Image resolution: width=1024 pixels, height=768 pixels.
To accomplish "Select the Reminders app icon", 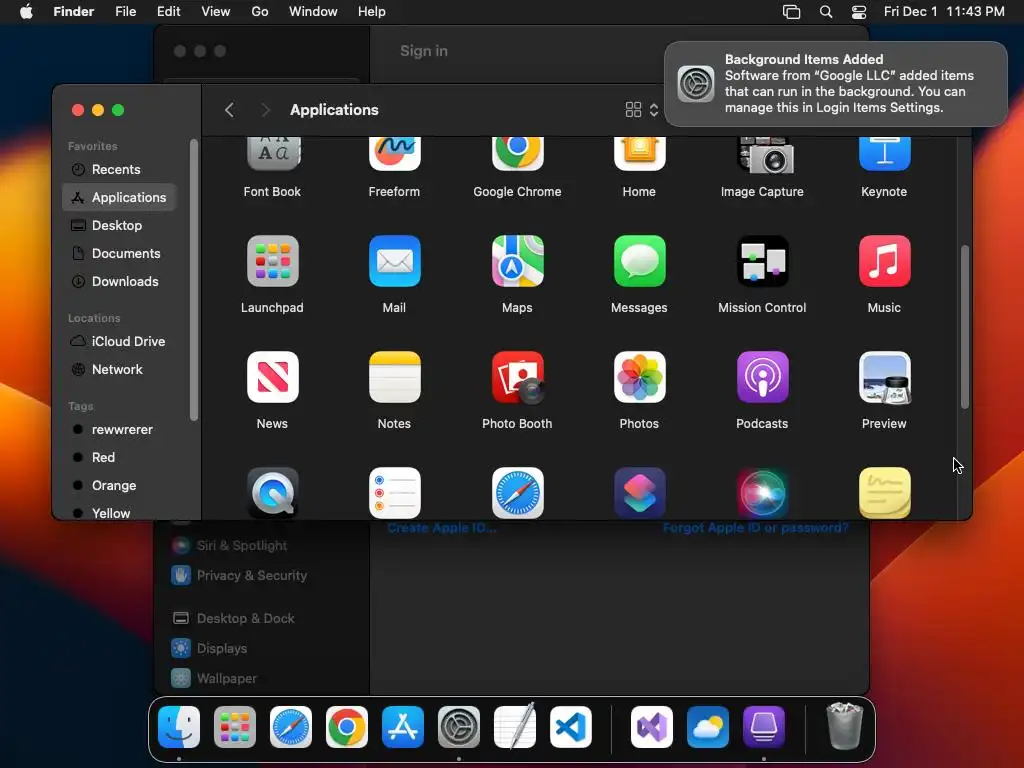I will pyautogui.click(x=394, y=493).
